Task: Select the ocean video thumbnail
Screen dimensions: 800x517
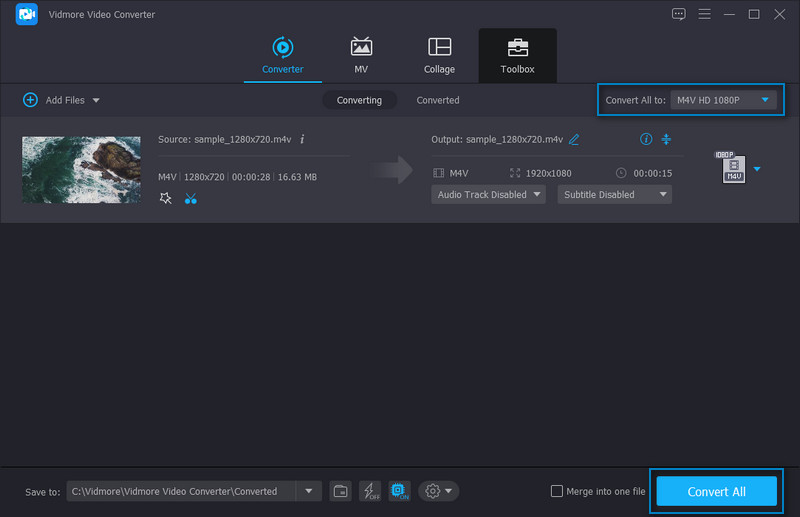Action: pos(81,169)
